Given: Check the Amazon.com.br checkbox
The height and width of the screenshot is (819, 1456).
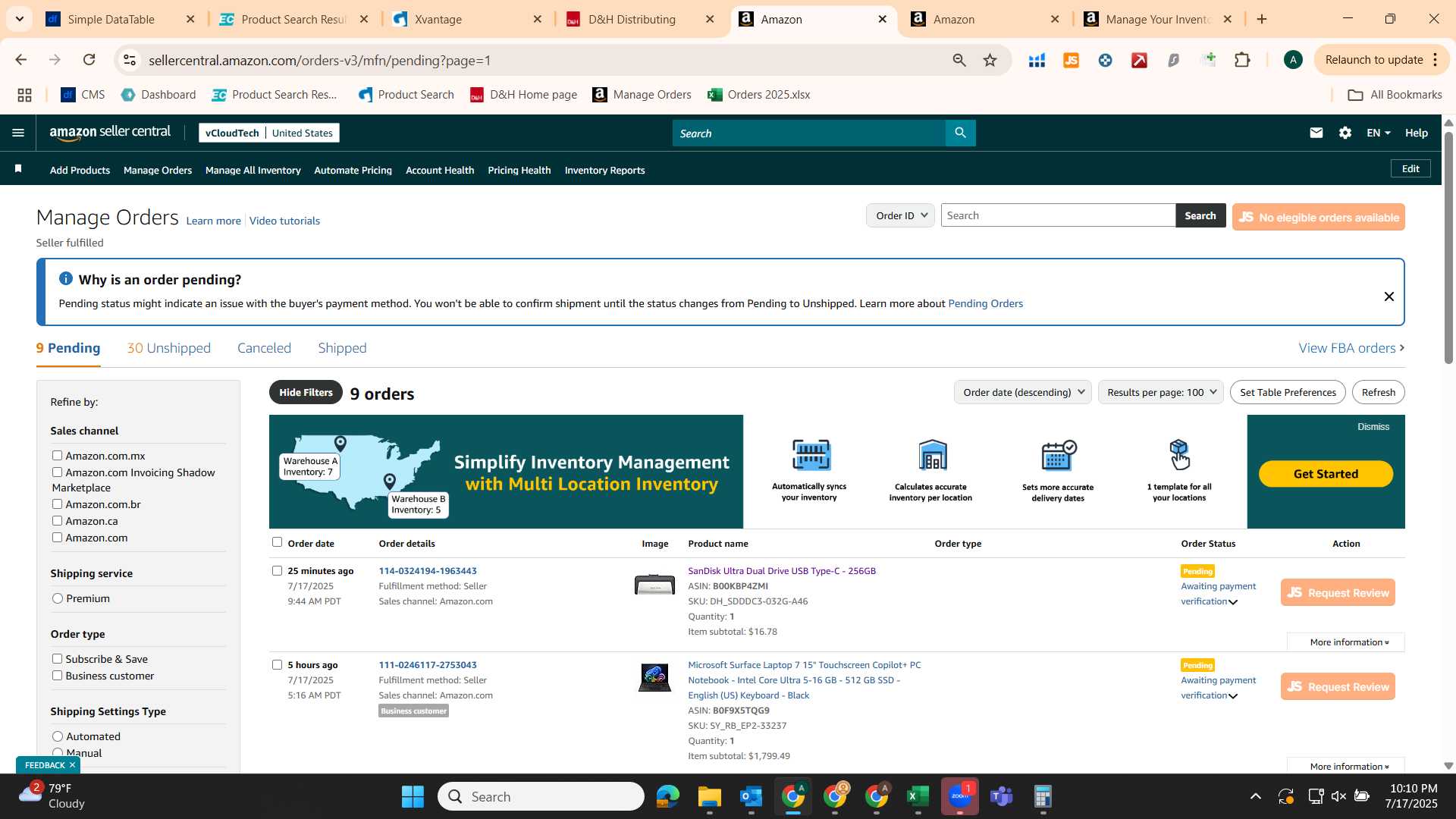Looking at the screenshot, I should (57, 504).
